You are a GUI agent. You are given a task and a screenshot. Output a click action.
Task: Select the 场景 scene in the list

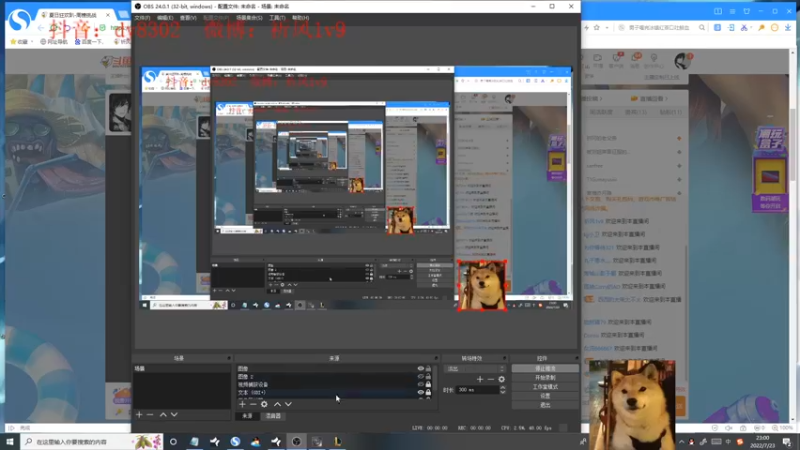click(181, 368)
